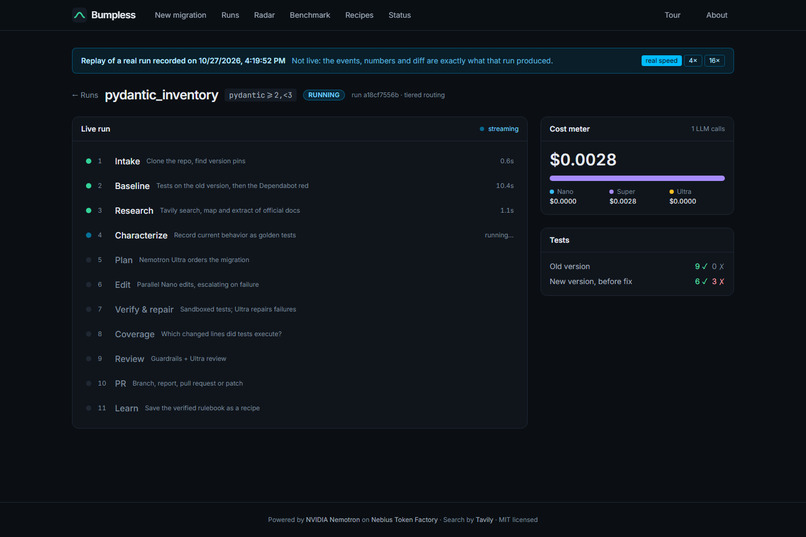Click the $0.0028 total cost value

click(x=583, y=160)
